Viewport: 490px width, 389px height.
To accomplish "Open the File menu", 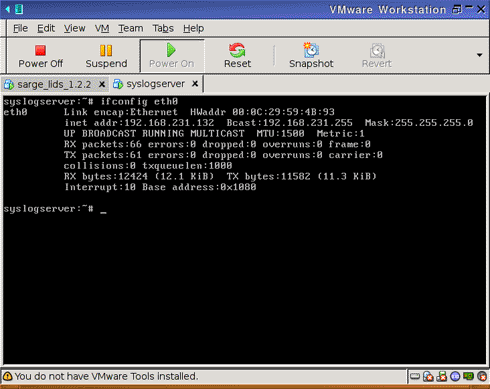I will point(20,28).
